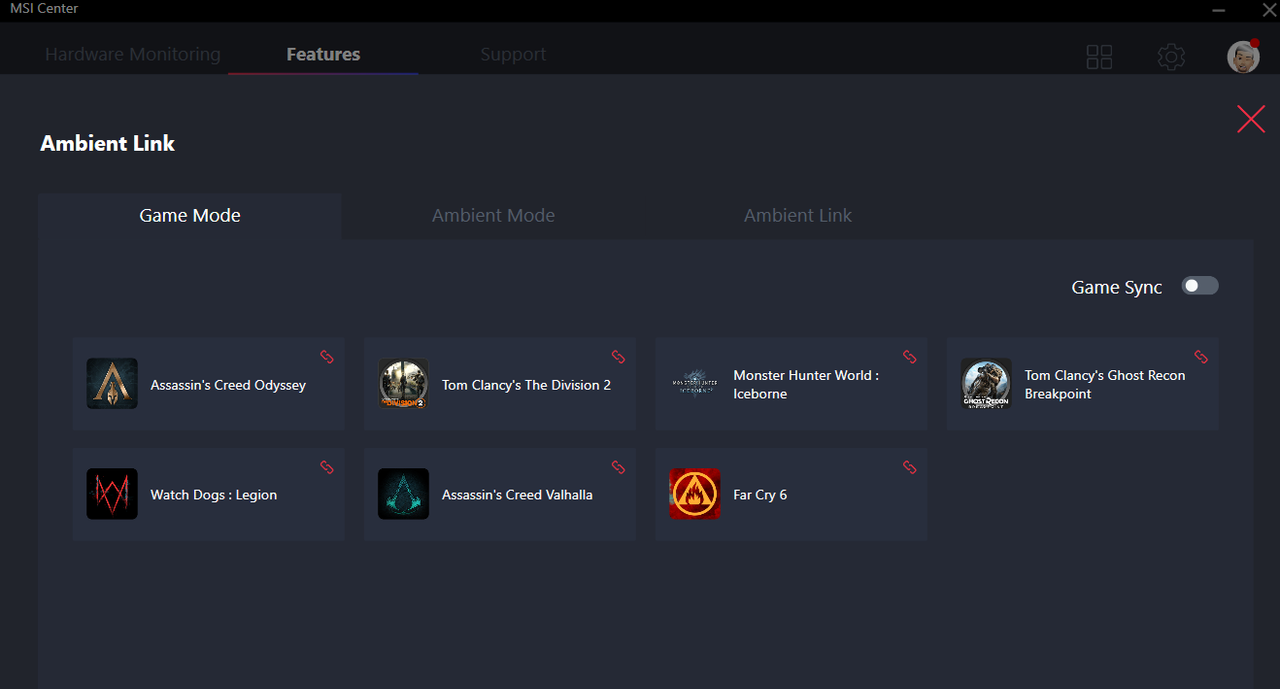Click the Game Sync label
Viewport: 1280px width, 689px height.
[1117, 287]
